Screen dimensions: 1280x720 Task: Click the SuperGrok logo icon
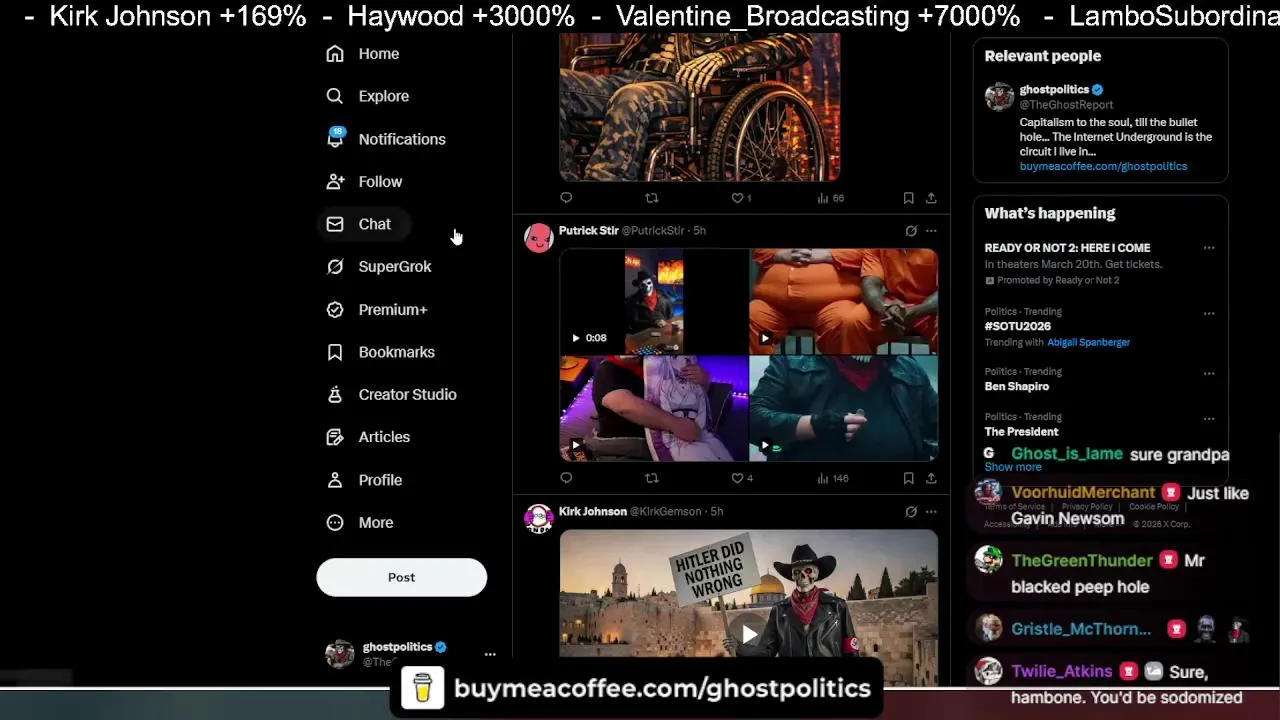pos(335,267)
